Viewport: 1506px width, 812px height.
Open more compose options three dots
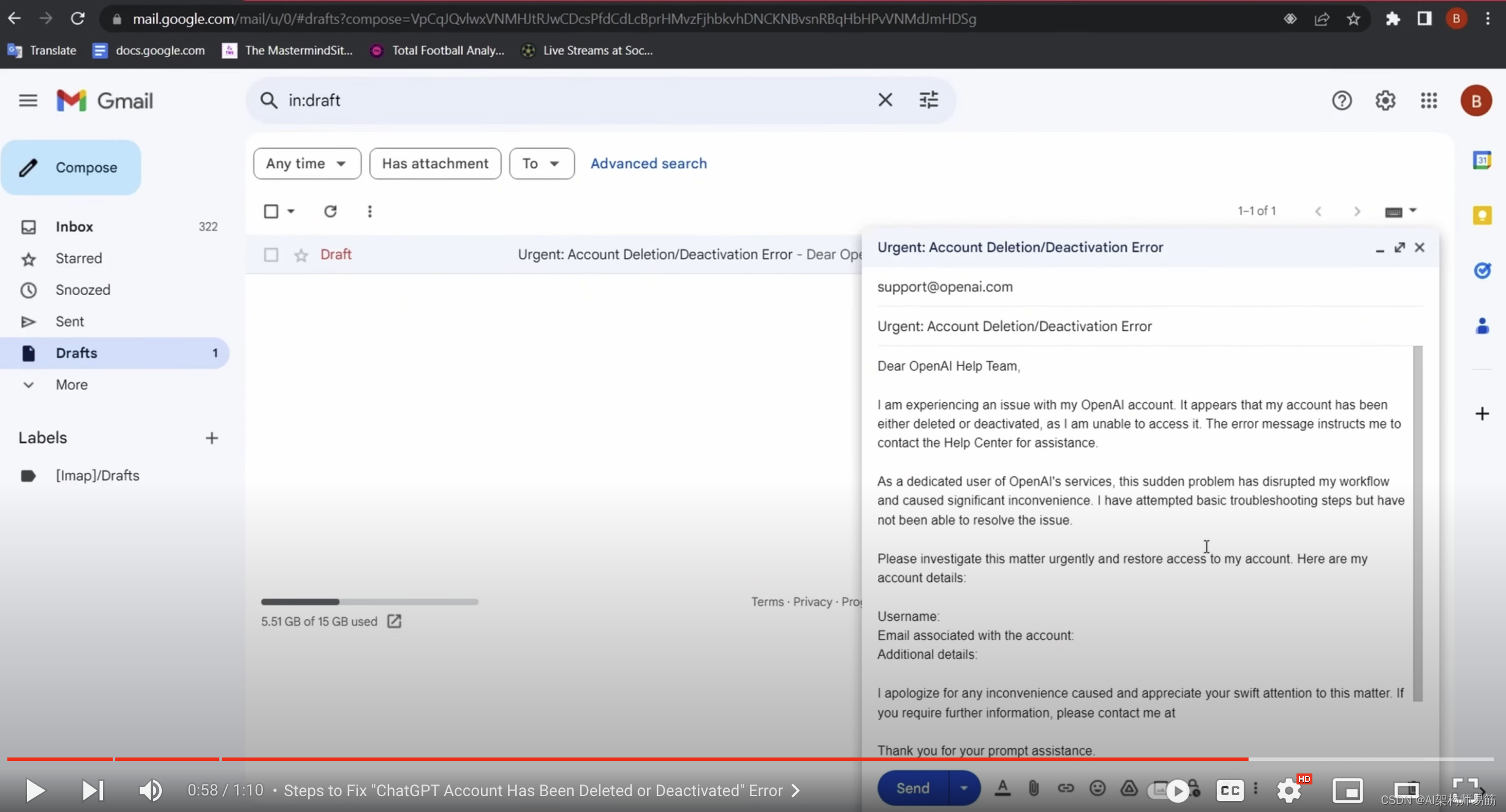pyautogui.click(x=1255, y=788)
